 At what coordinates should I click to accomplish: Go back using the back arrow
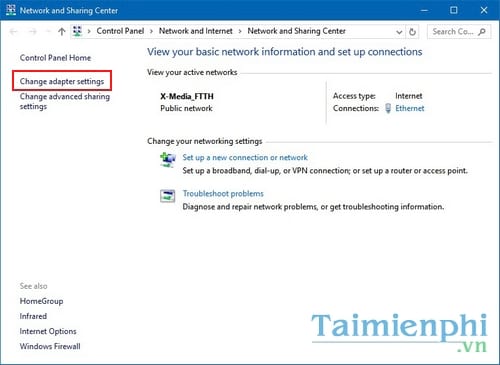pyautogui.click(x=14, y=32)
